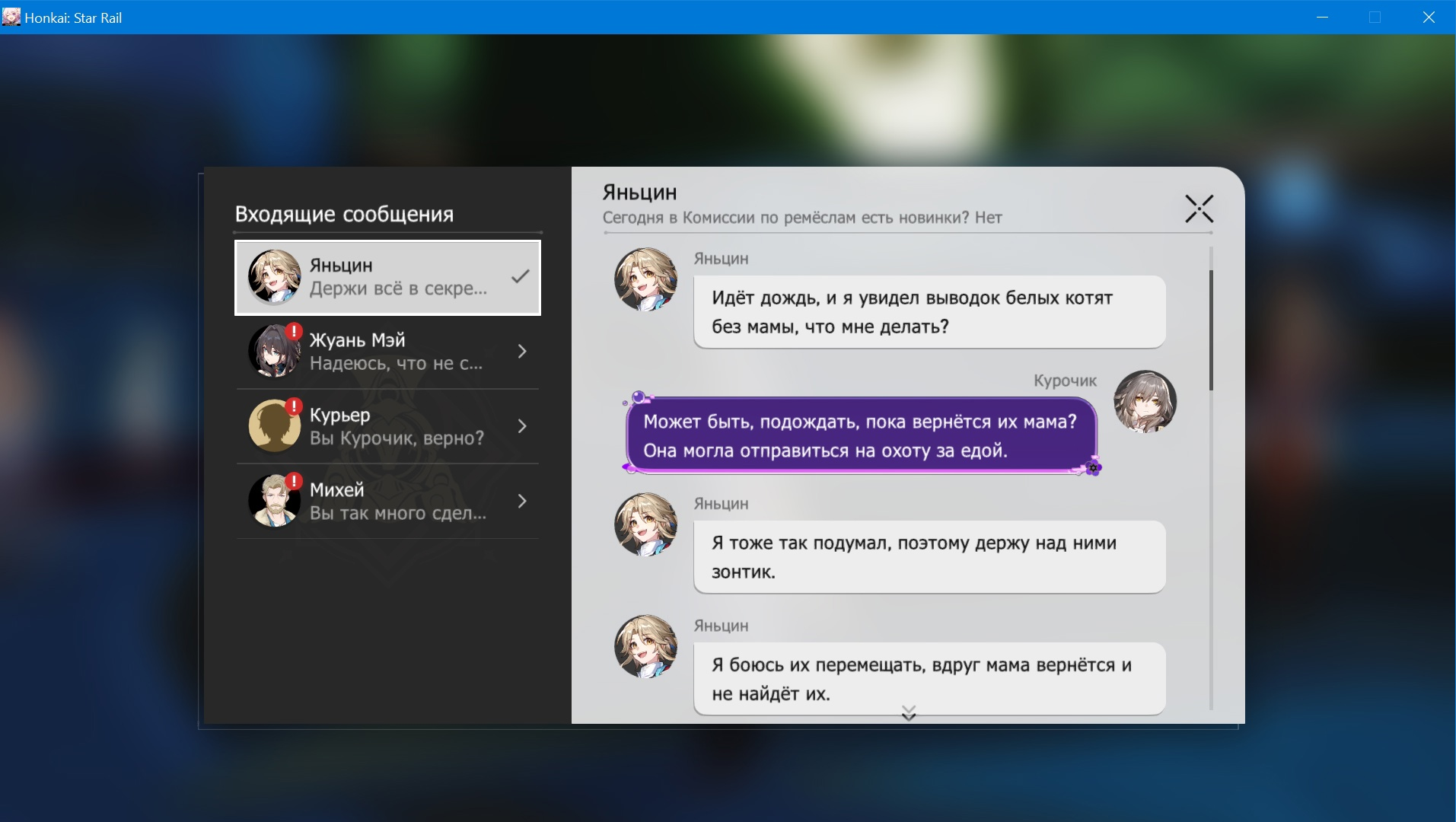Click the sender label 'Курочик'
The image size is (1456, 822).
point(1065,381)
